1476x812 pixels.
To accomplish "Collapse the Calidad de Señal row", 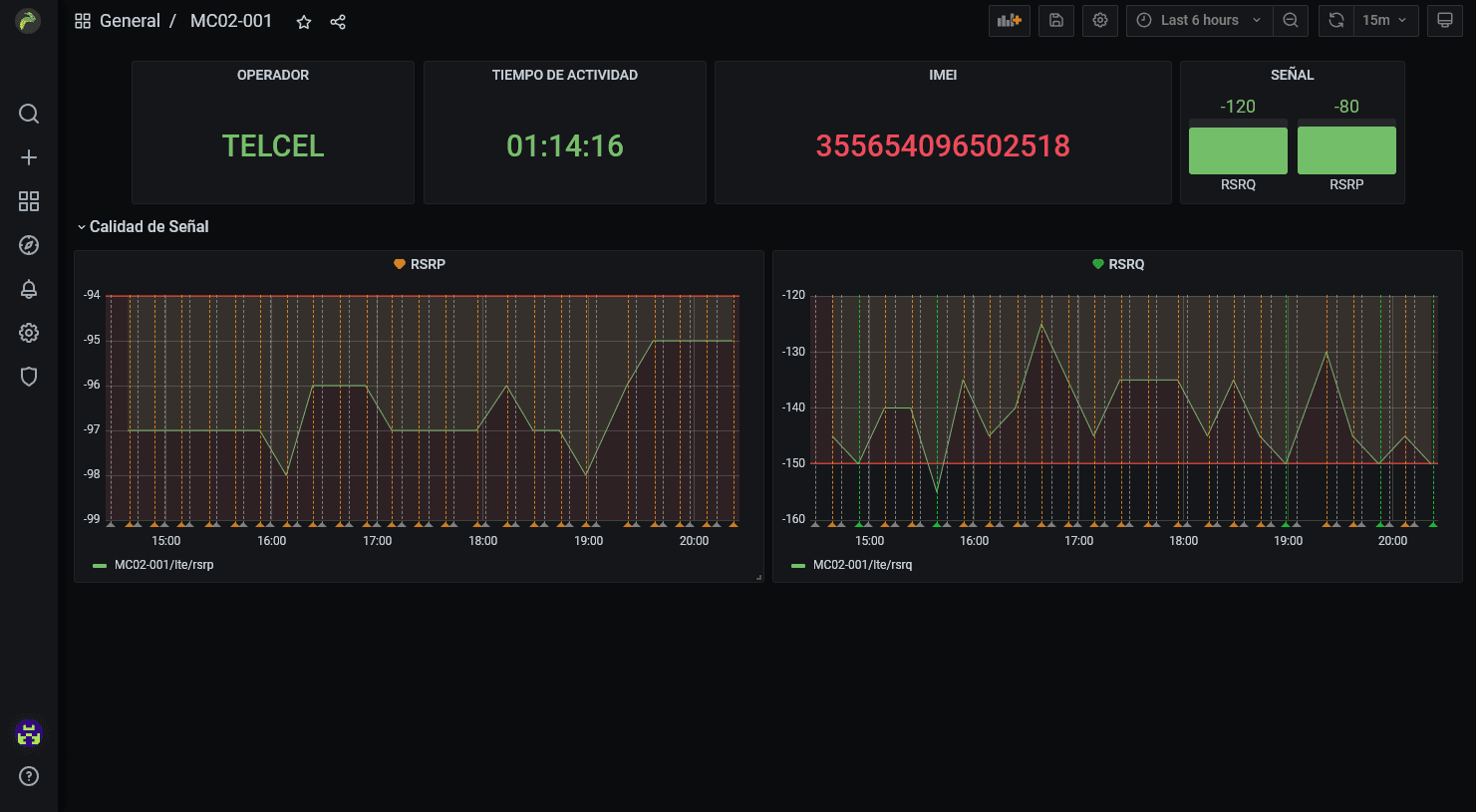I will [x=148, y=227].
